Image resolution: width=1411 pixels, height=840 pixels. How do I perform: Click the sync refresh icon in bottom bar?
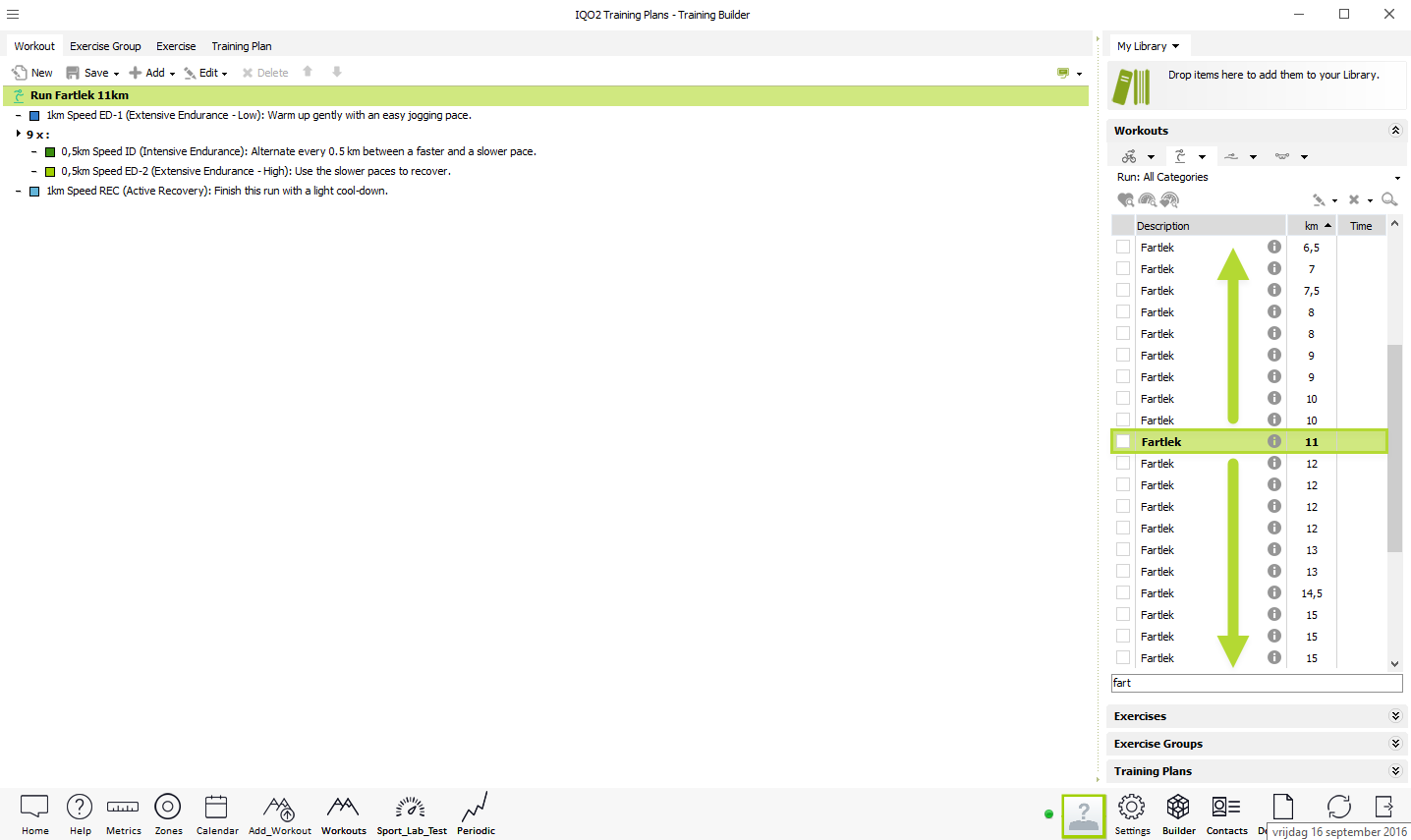(x=1339, y=807)
